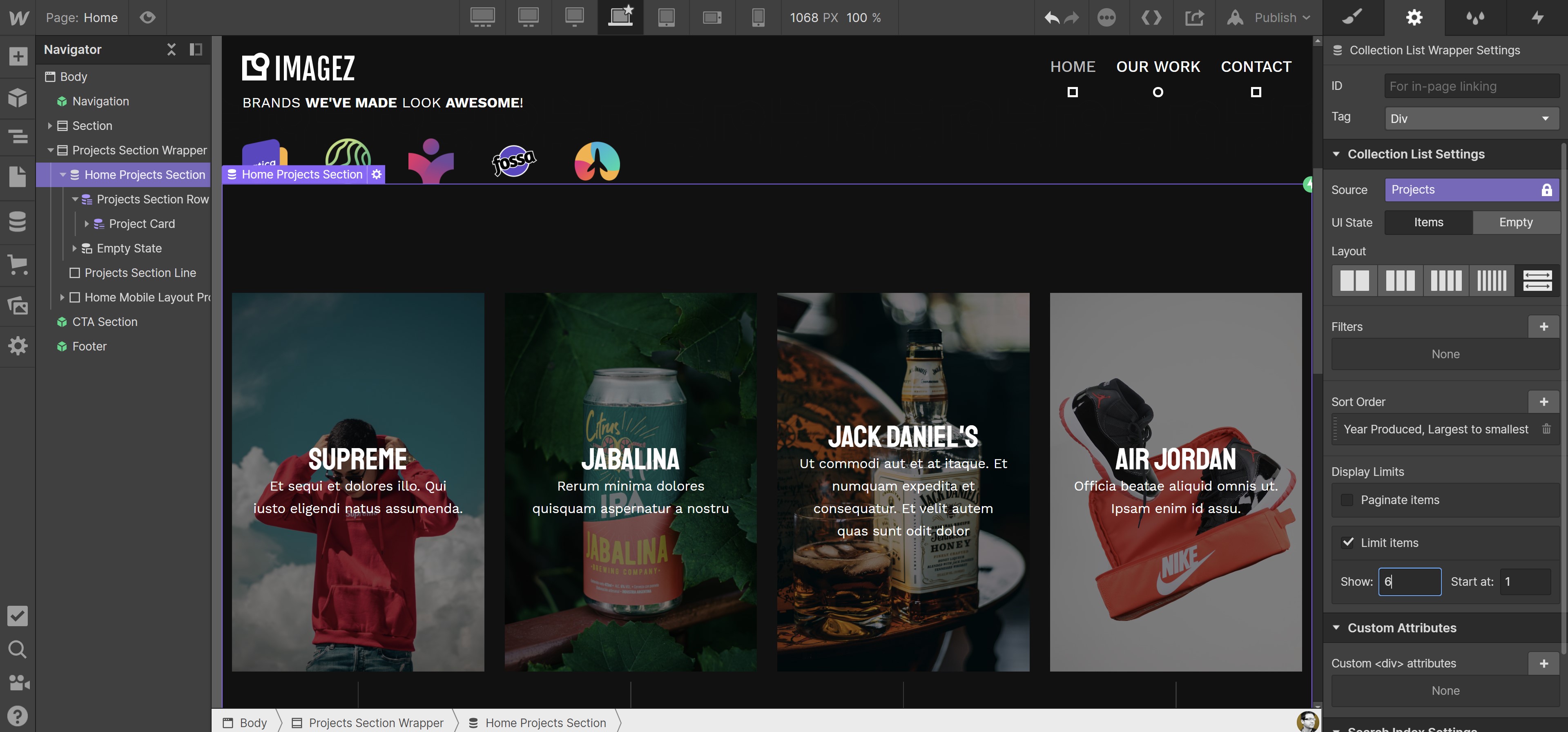Switch to the Style brush tab
This screenshot has width=1568, height=732.
click(x=1352, y=17)
